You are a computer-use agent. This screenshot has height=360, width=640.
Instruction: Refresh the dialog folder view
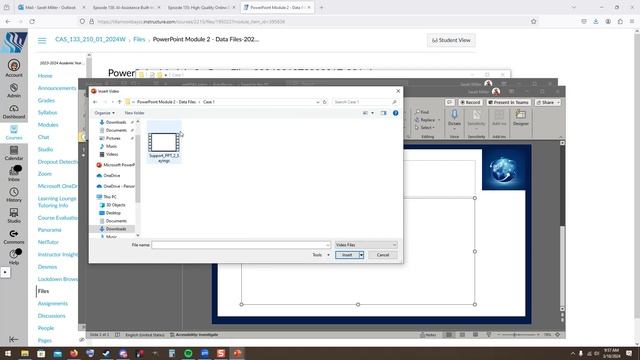[x=325, y=102]
